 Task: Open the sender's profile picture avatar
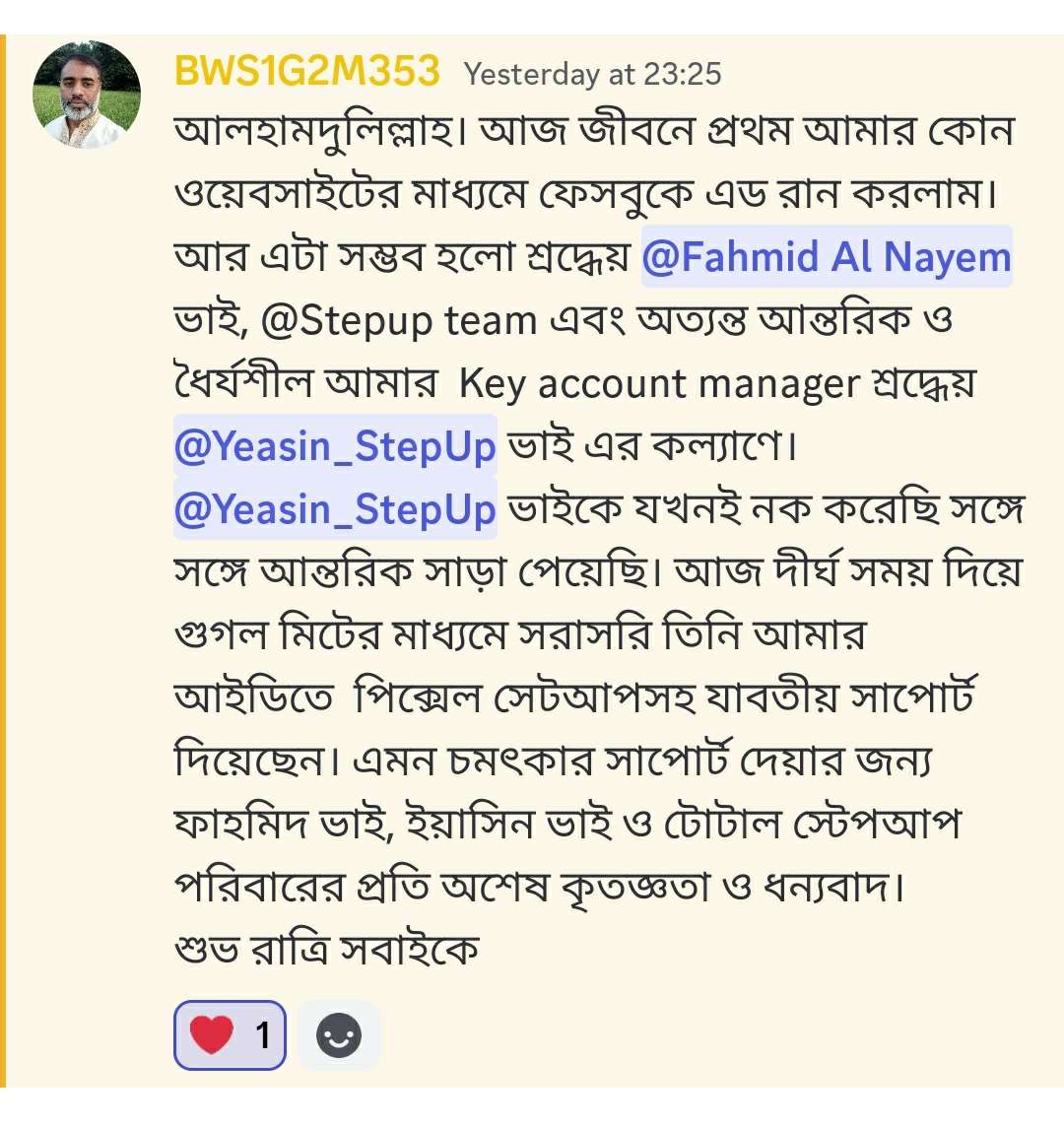pos(87,95)
